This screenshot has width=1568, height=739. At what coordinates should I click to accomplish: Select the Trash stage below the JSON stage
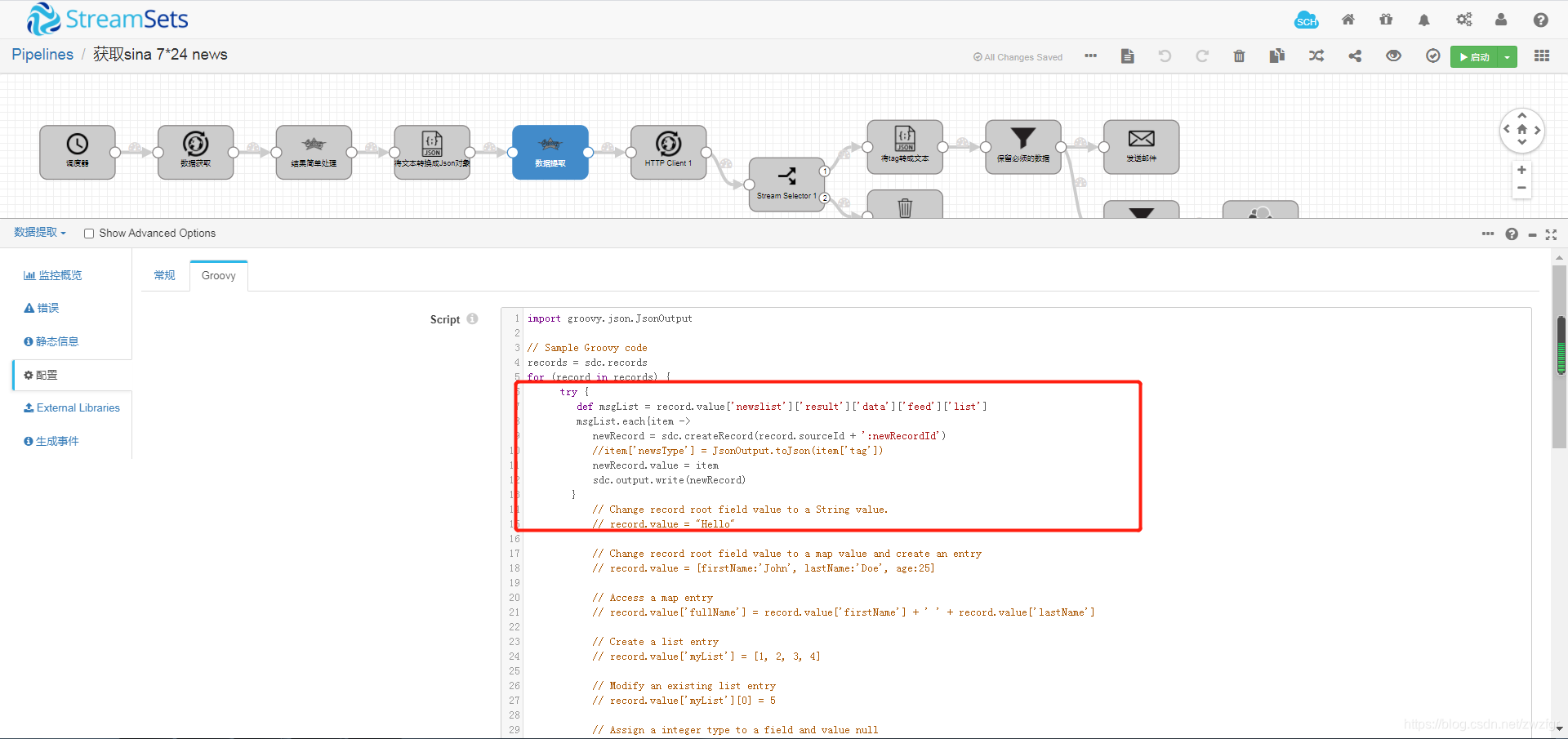(905, 204)
